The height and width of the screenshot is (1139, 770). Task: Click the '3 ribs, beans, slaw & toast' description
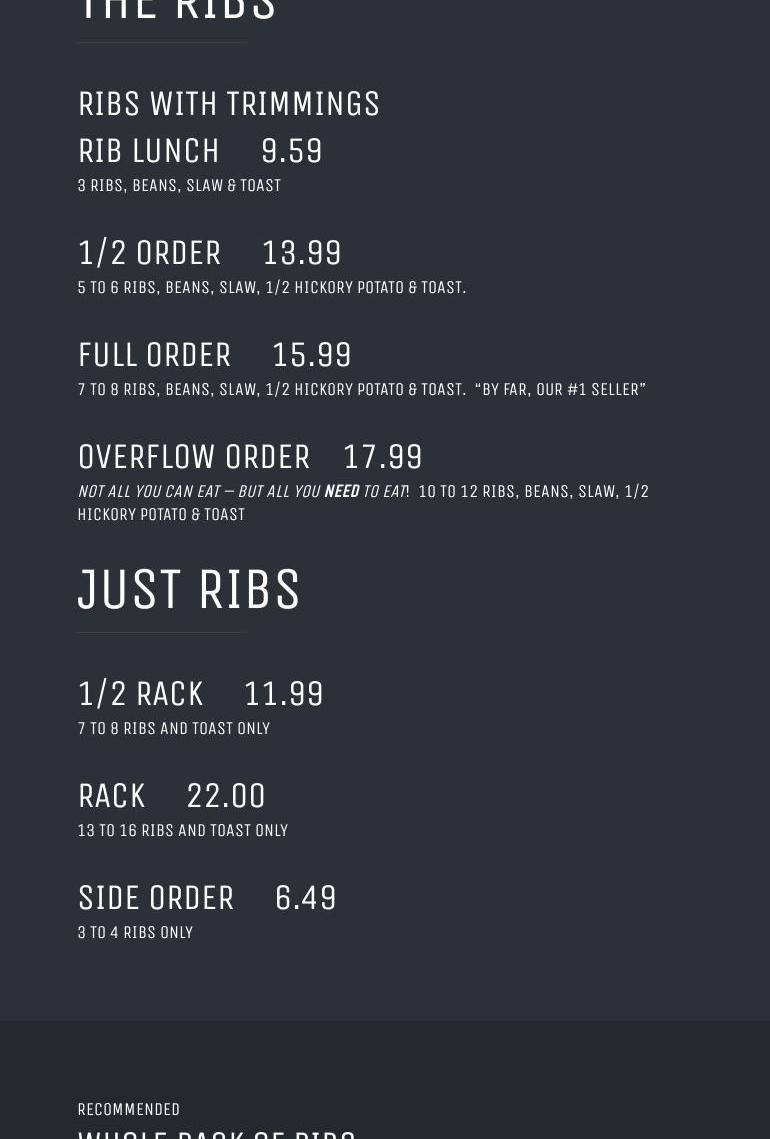pyautogui.click(x=179, y=186)
